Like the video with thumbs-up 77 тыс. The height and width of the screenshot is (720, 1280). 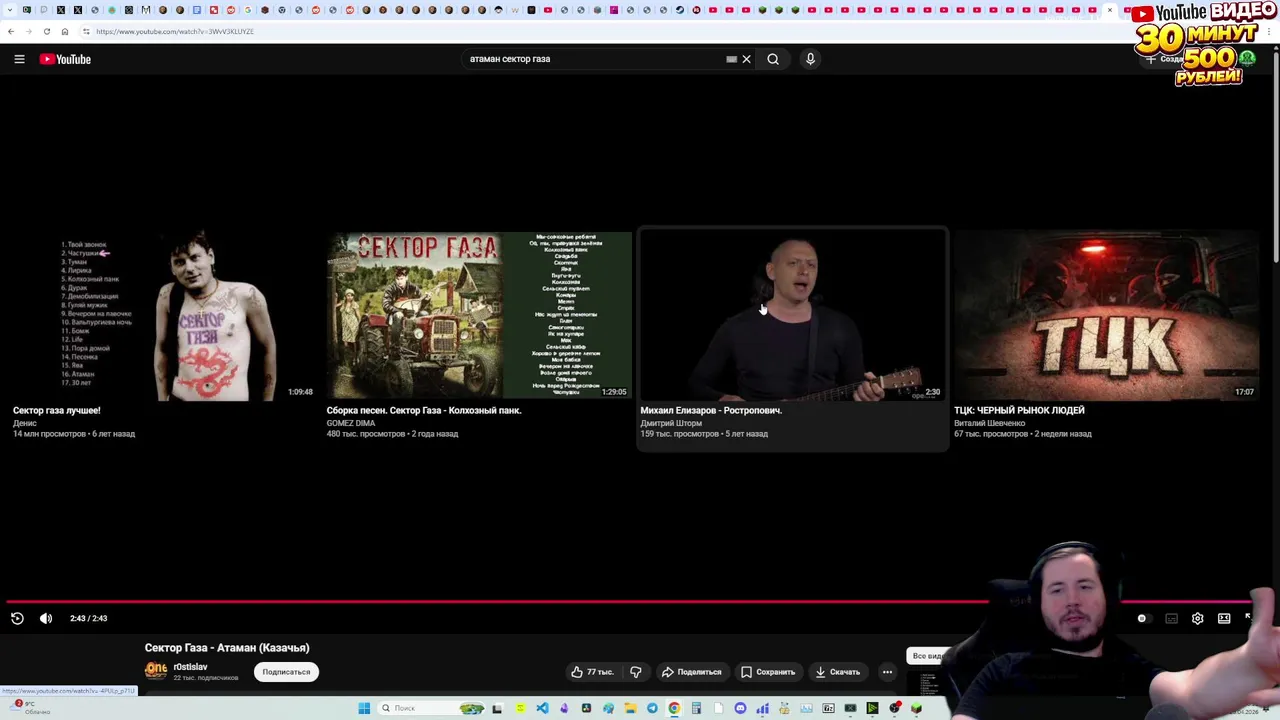click(592, 672)
